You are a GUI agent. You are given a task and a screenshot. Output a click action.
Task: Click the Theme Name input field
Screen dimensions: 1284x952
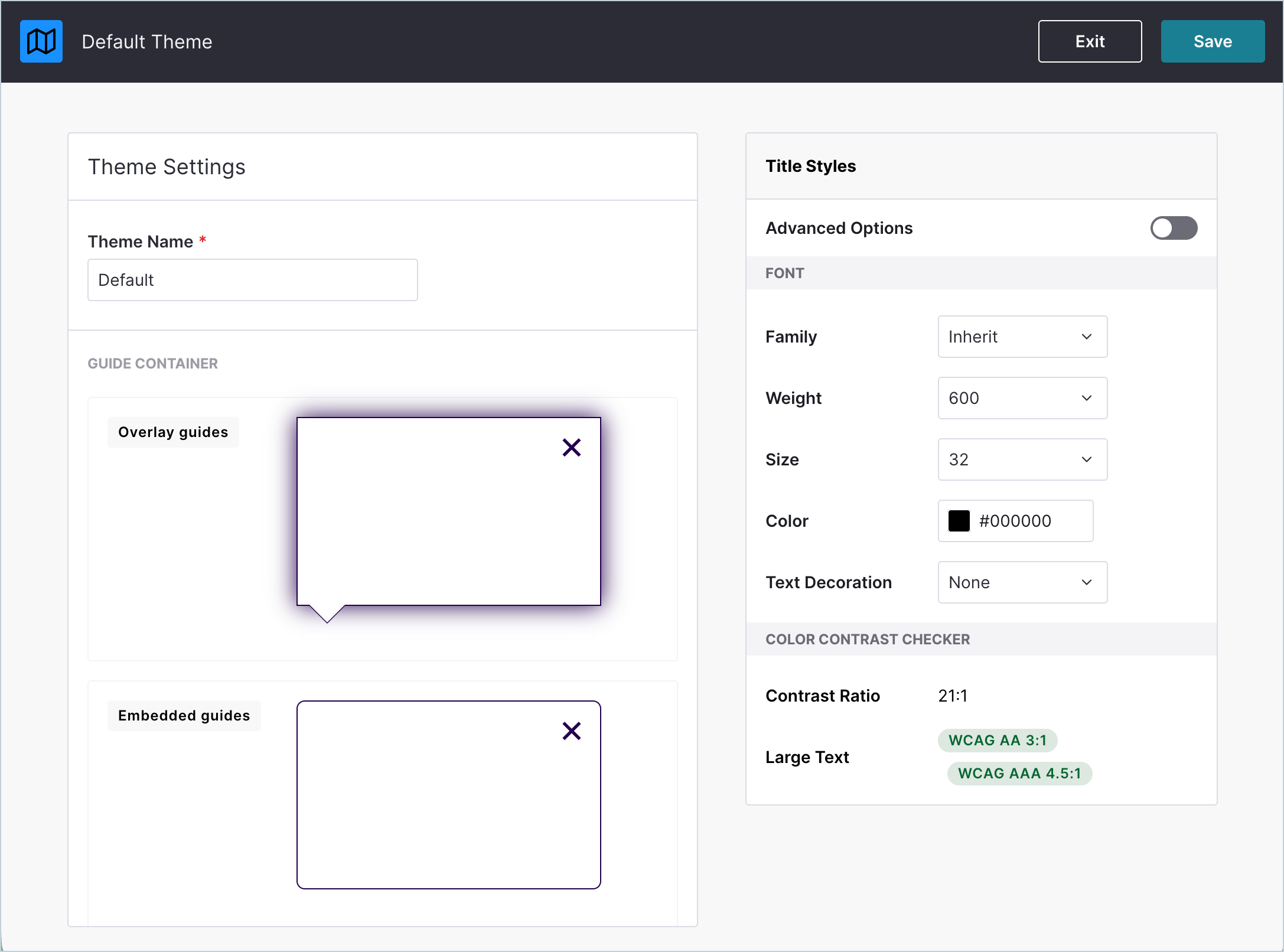tap(252, 280)
